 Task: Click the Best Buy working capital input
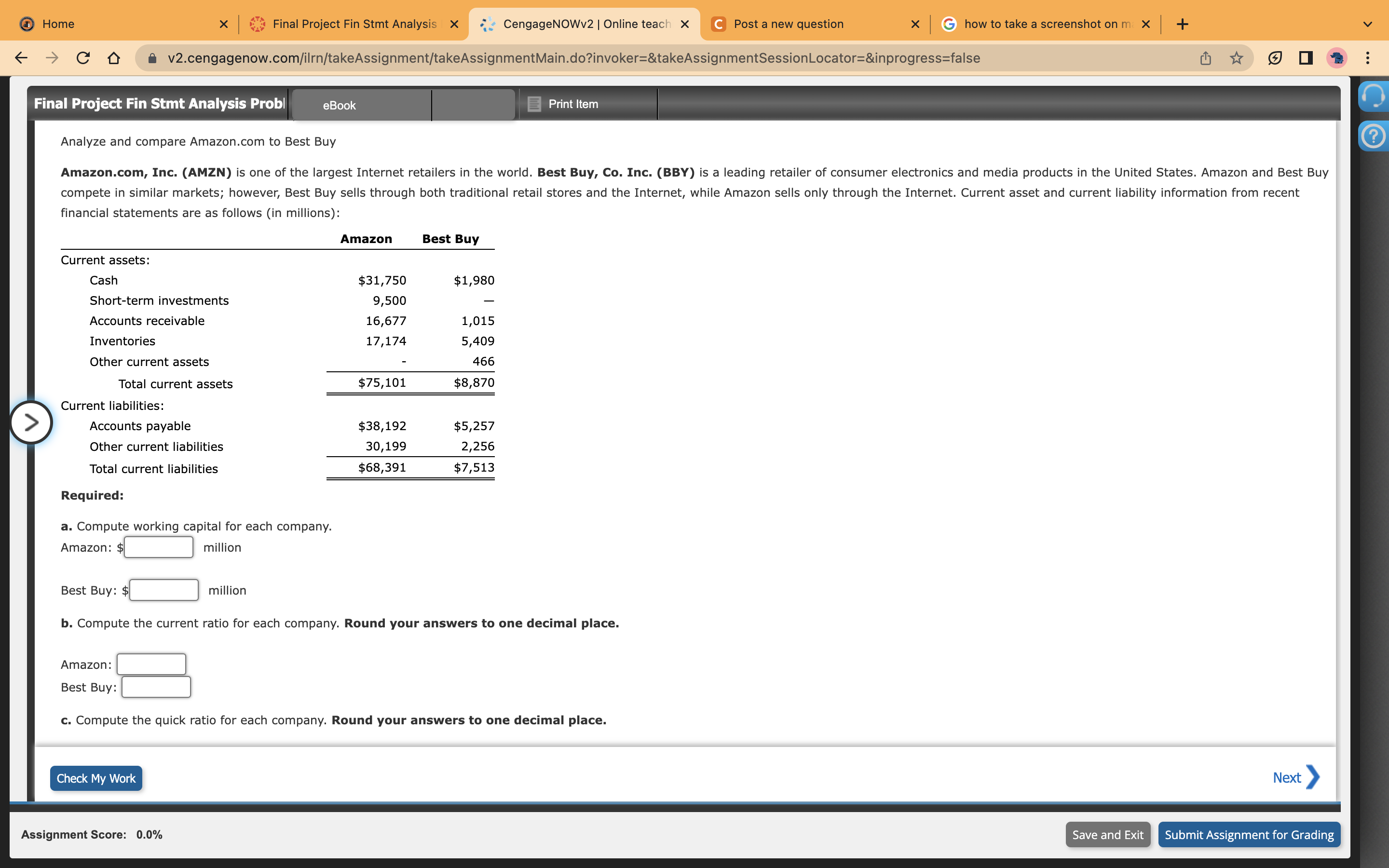coord(164,590)
